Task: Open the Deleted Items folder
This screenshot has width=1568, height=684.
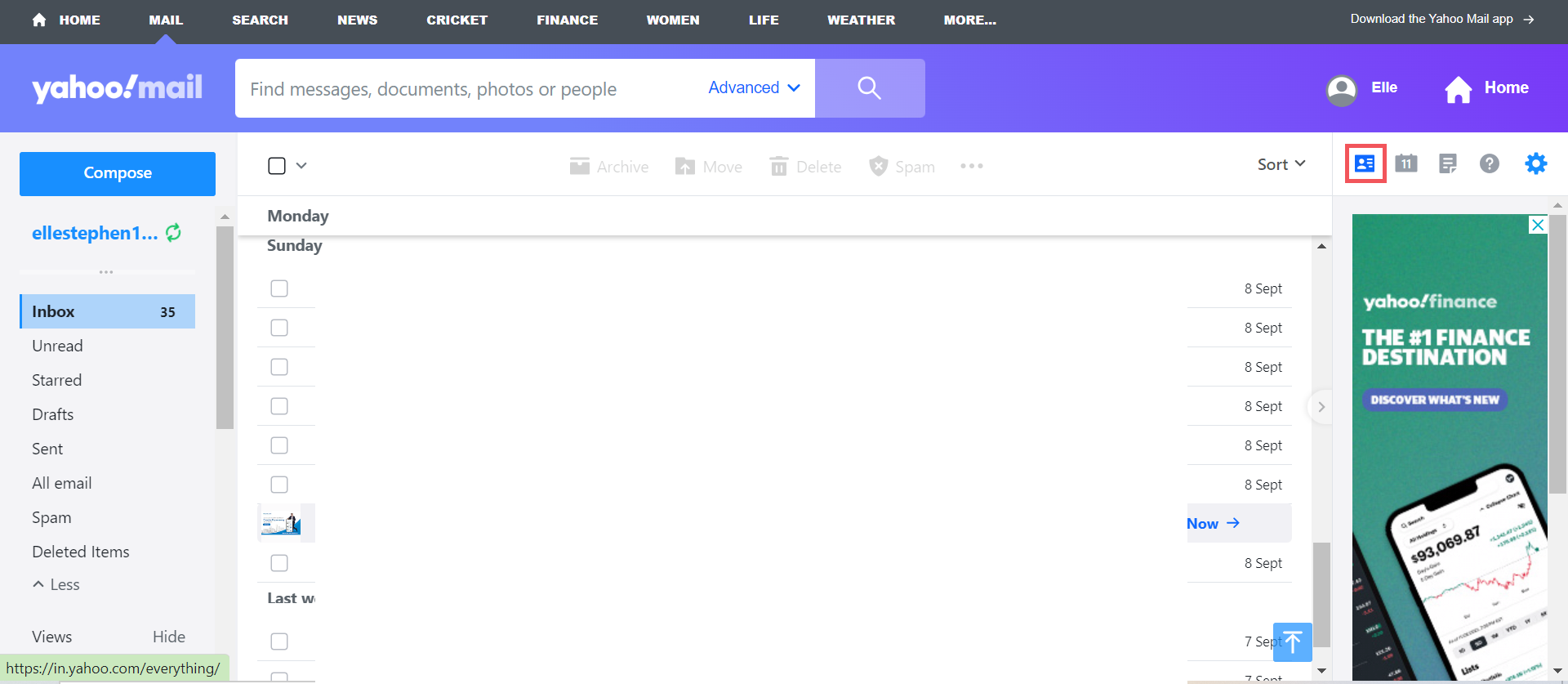Action: click(81, 552)
